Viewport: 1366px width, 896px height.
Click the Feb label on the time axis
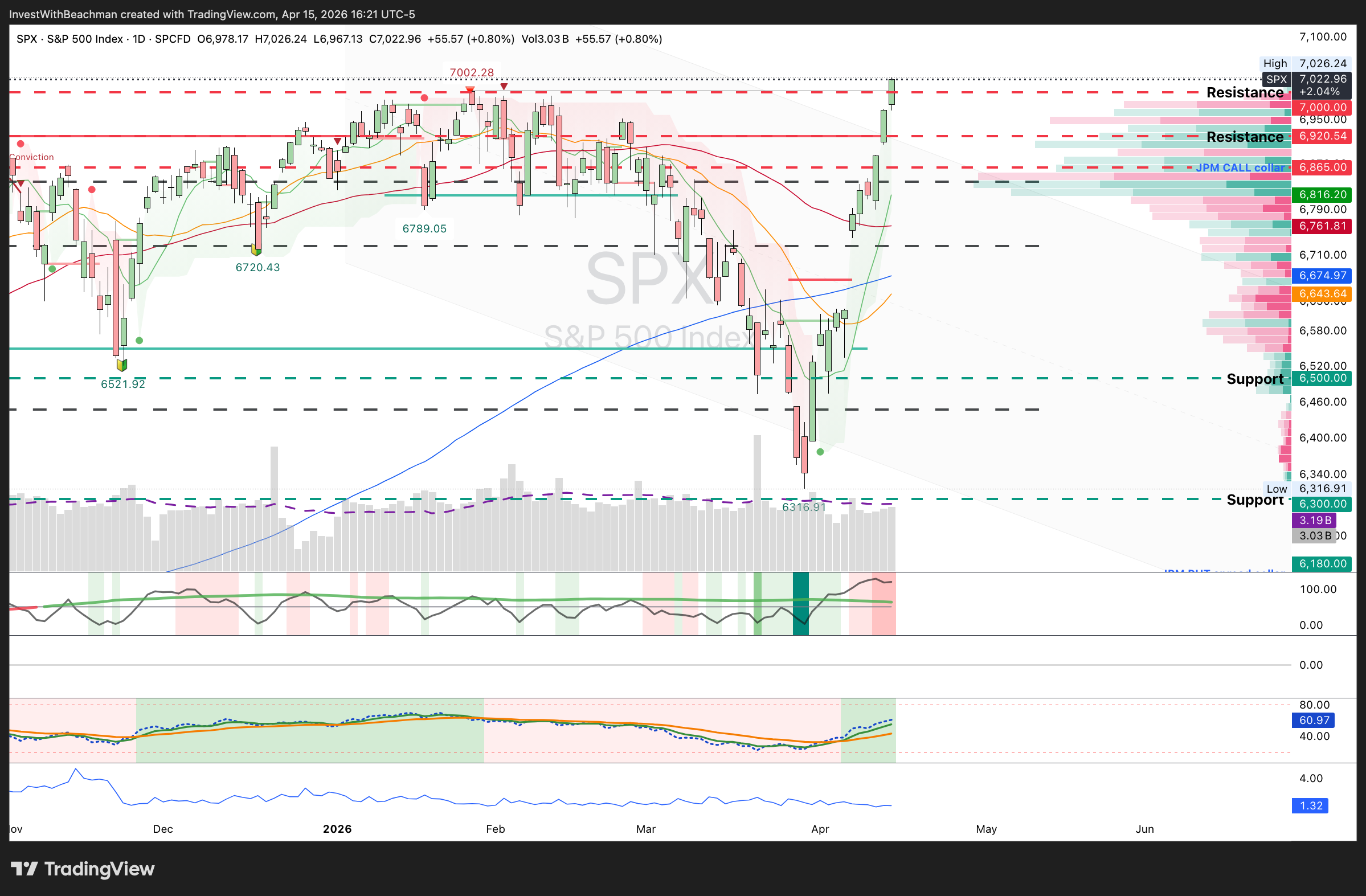click(x=496, y=829)
